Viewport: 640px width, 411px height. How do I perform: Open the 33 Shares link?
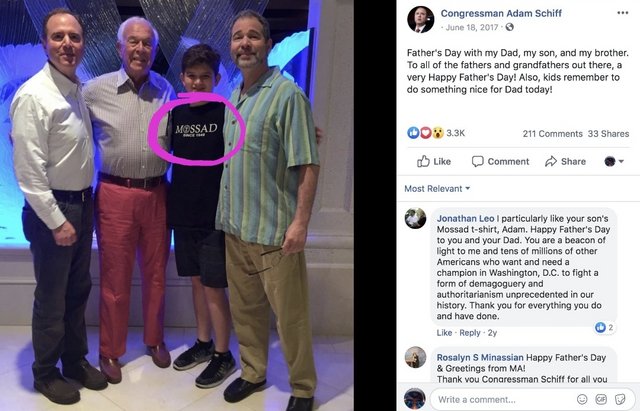coord(608,133)
